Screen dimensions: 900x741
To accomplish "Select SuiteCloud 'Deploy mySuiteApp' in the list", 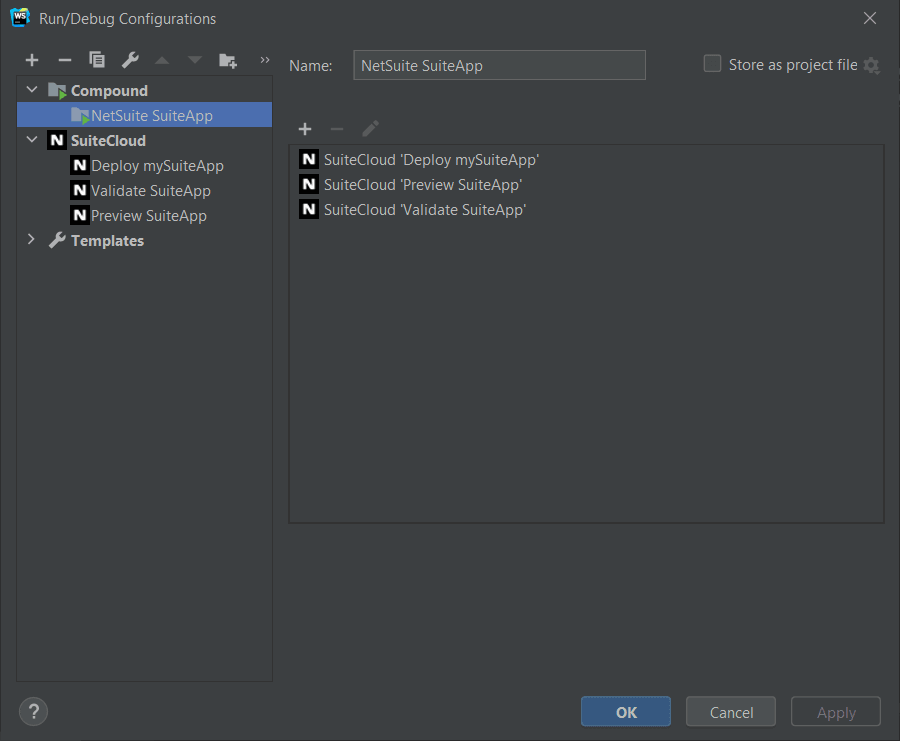I will (x=586, y=160).
